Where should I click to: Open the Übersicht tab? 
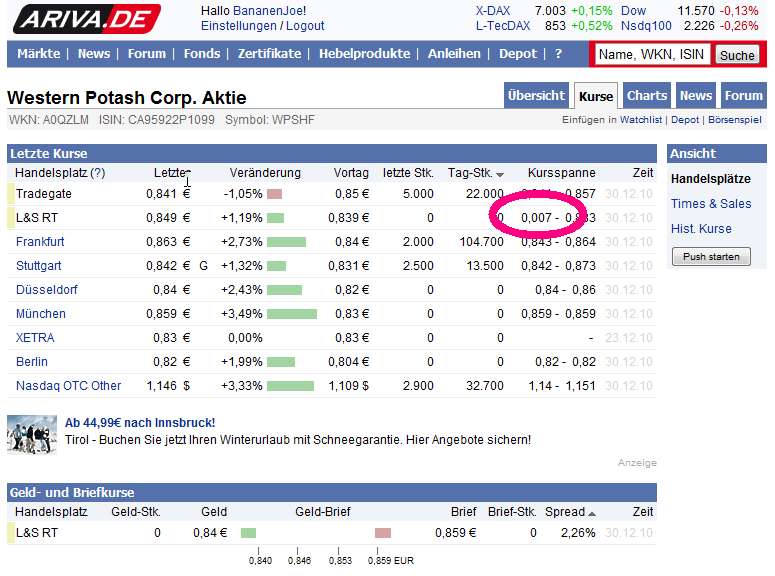(536, 96)
